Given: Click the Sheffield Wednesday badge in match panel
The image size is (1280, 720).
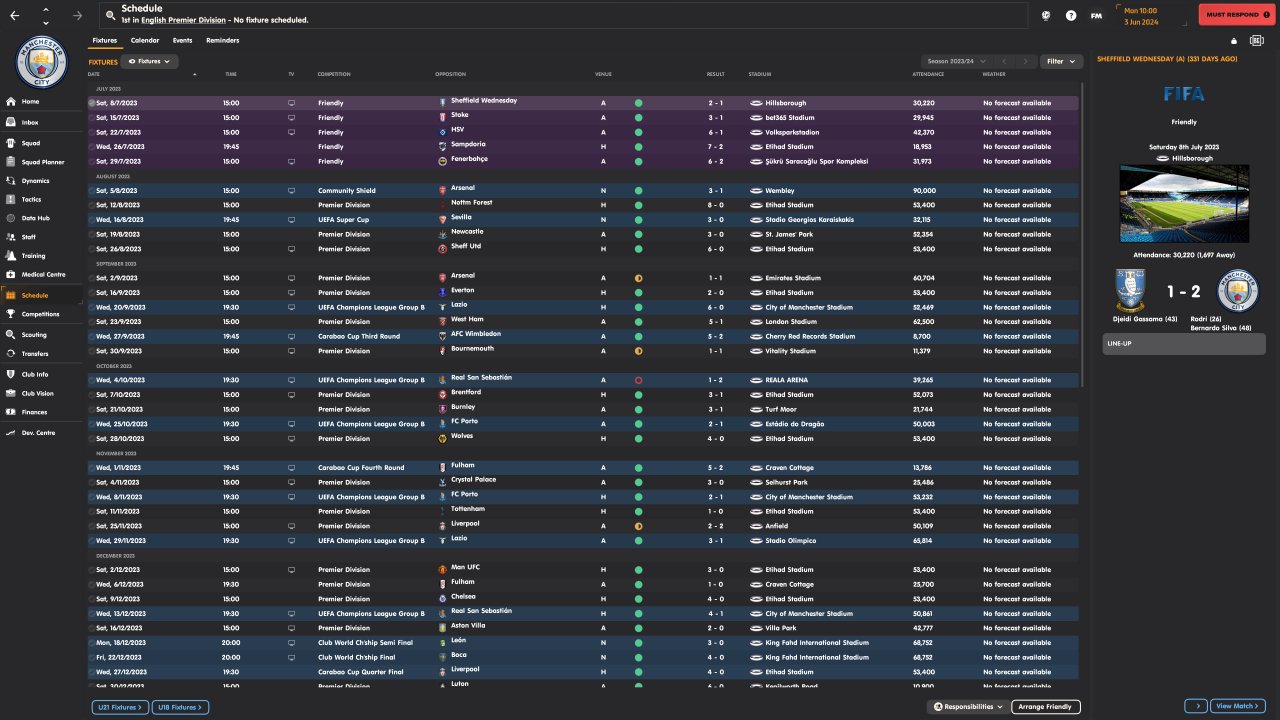Looking at the screenshot, I should pos(1131,291).
